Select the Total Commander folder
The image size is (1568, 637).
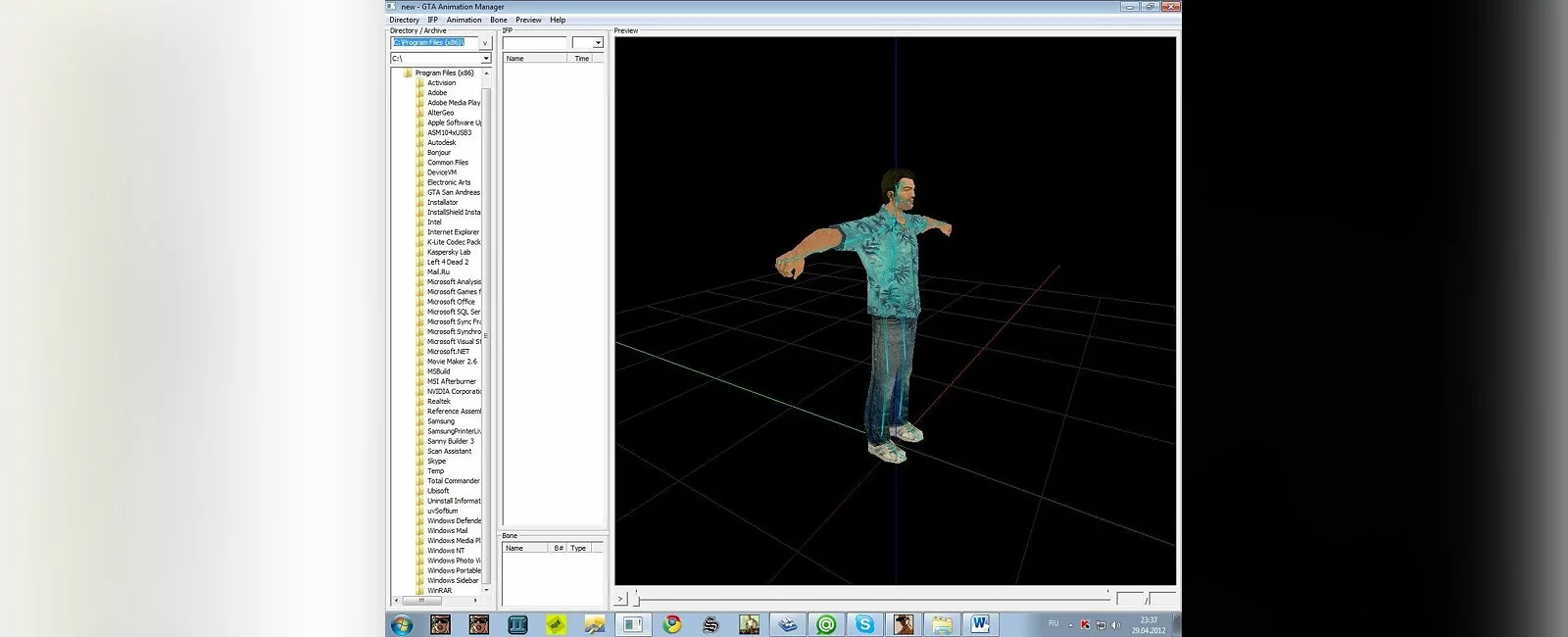click(454, 481)
